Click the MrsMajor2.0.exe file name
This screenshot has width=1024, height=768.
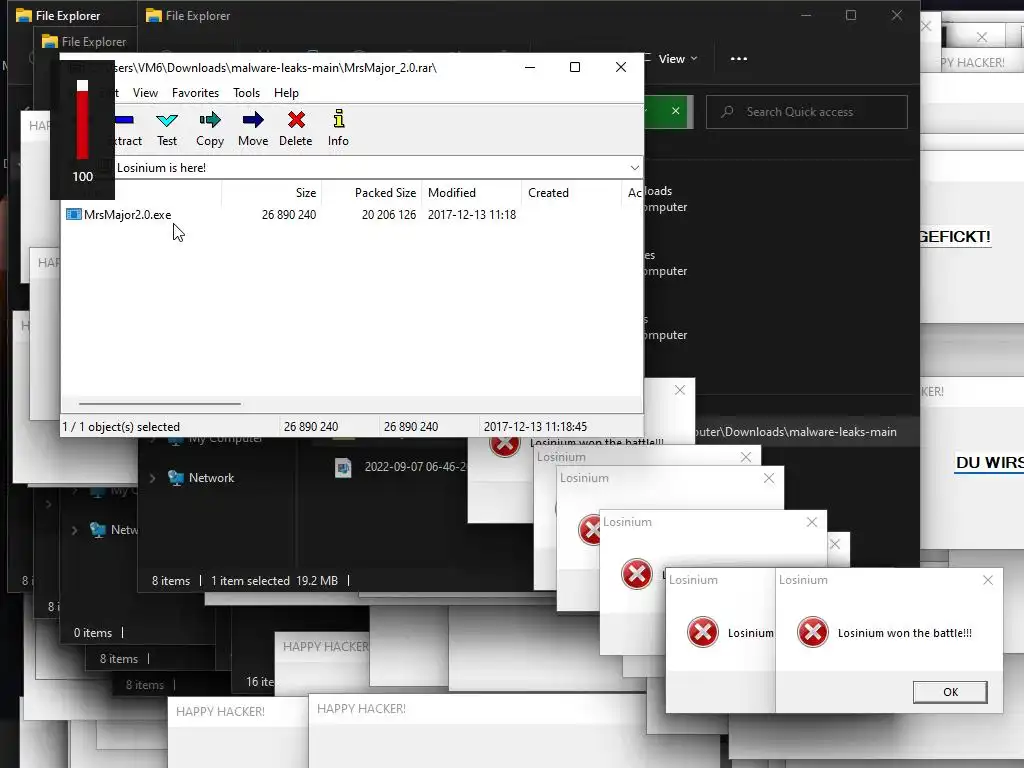(x=127, y=215)
